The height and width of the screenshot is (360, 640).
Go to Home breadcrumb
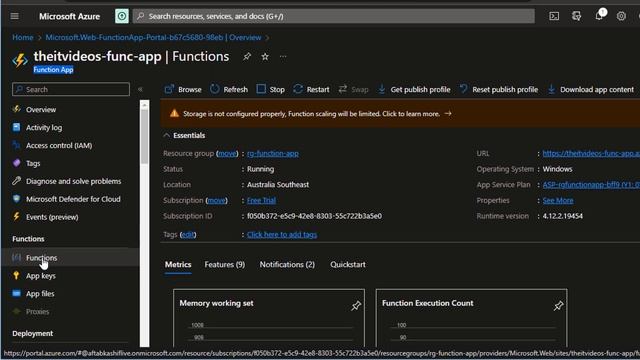[22, 38]
